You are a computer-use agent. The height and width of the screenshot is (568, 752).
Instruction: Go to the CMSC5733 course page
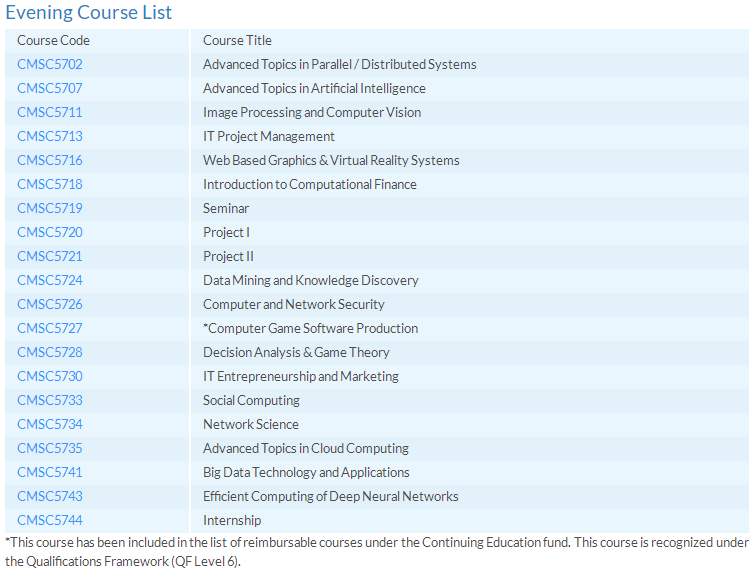(50, 400)
